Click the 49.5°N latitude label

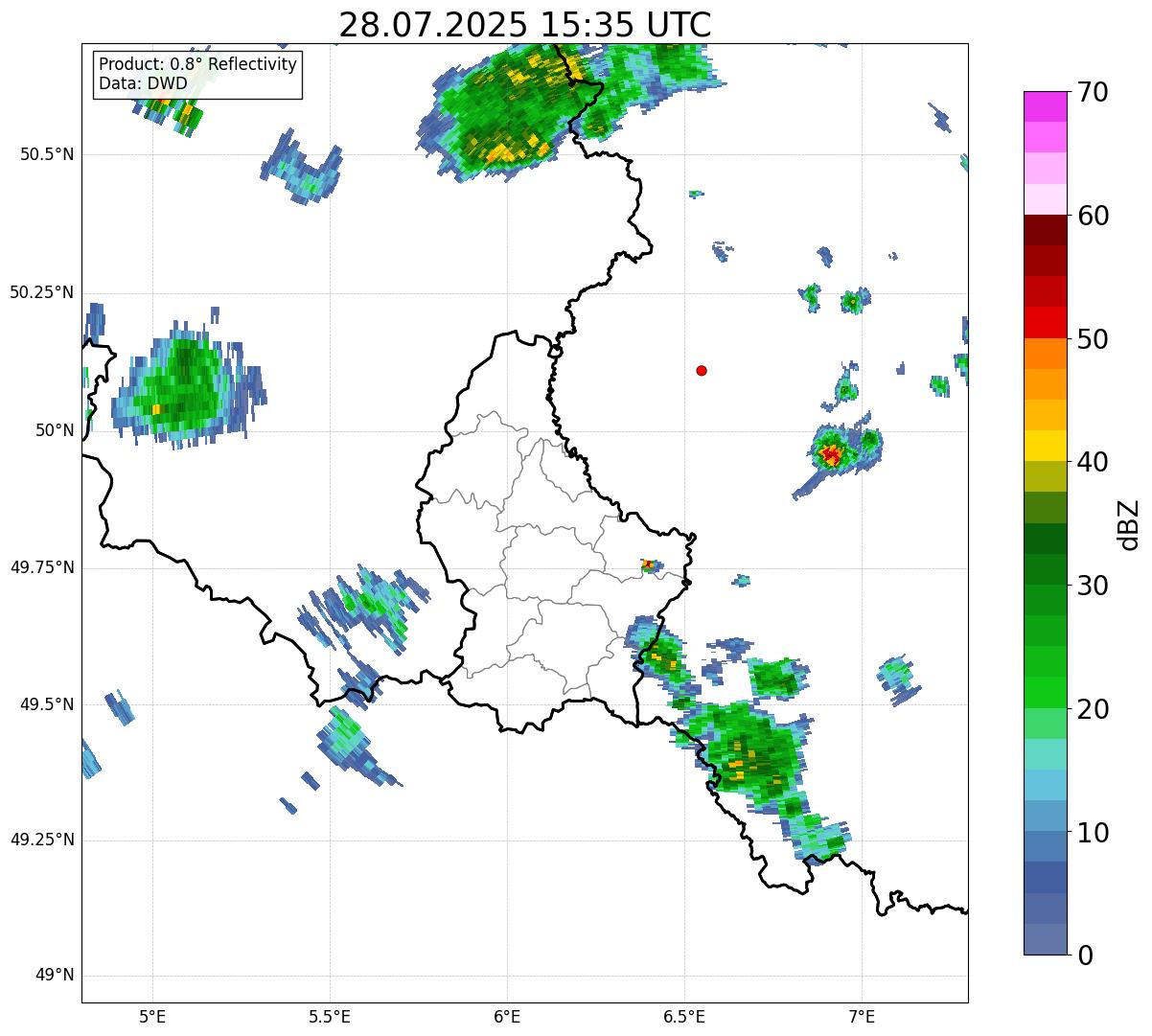[47, 704]
